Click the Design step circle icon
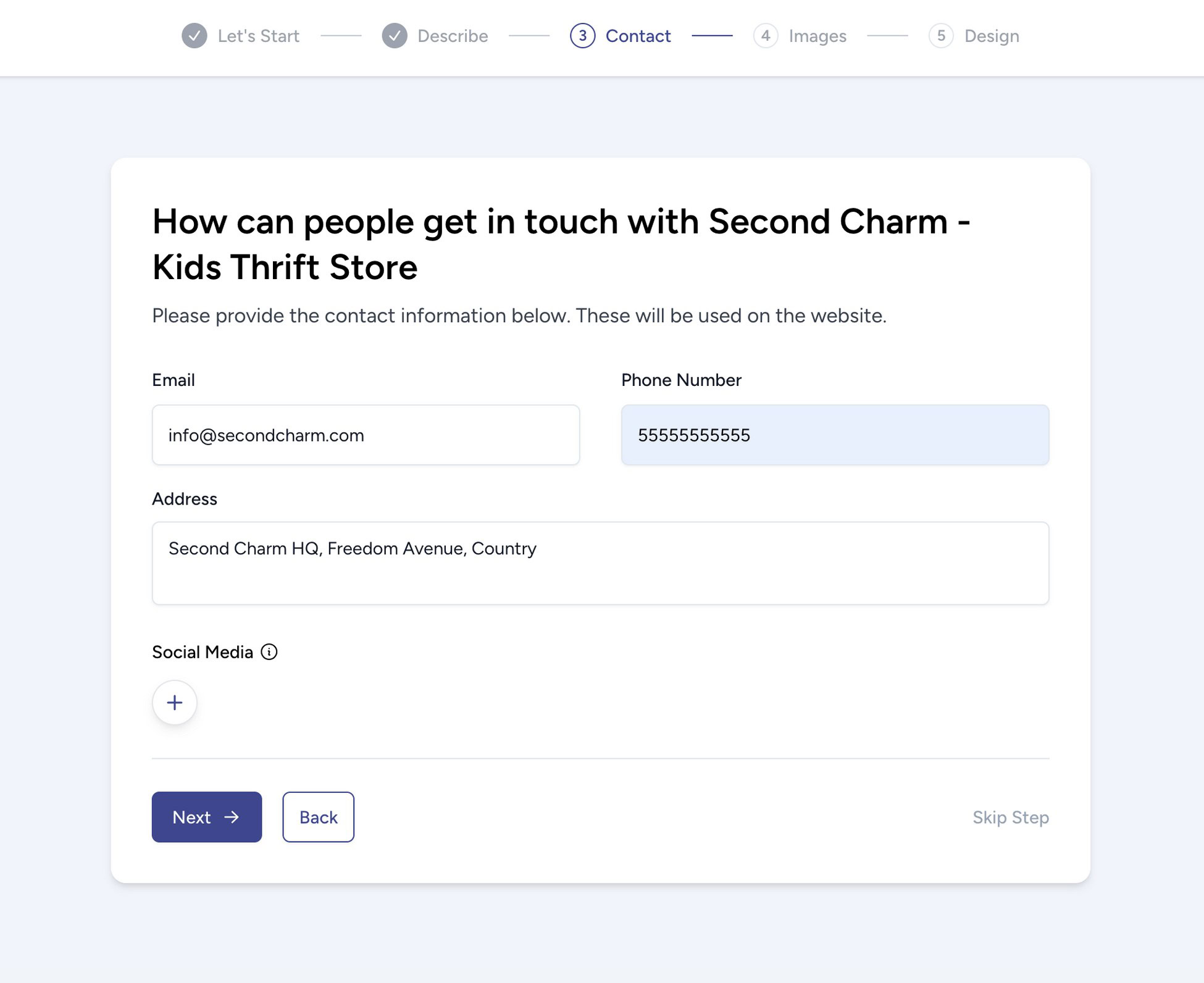 941,36
